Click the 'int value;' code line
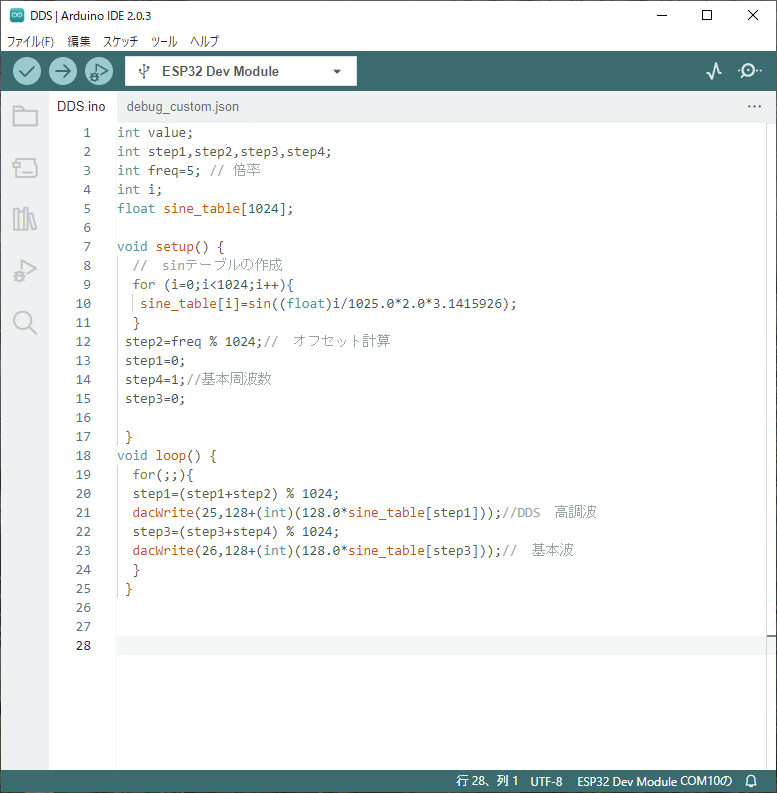 [x=155, y=133]
